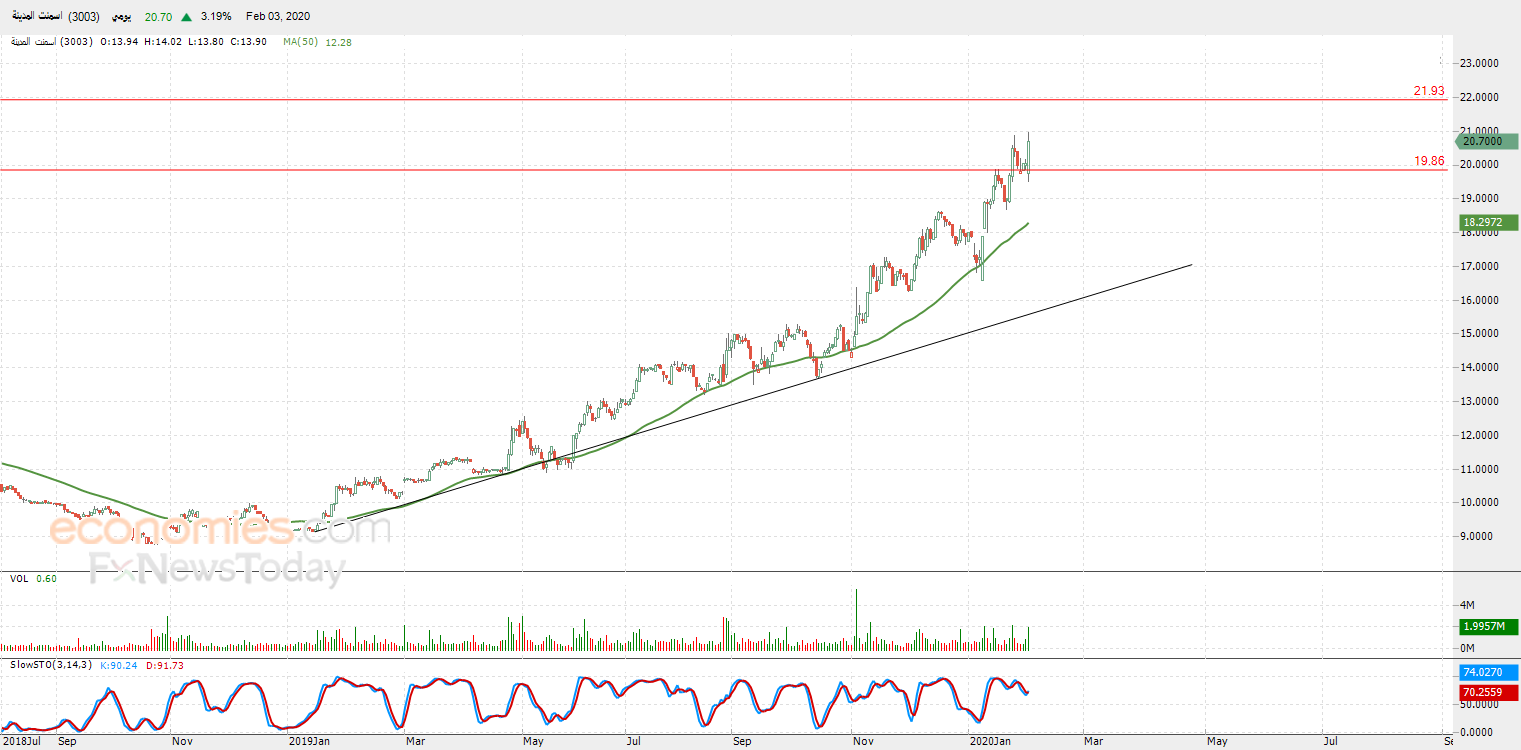
Task: Click the 17.0000 price axis label
Action: coord(1480,267)
